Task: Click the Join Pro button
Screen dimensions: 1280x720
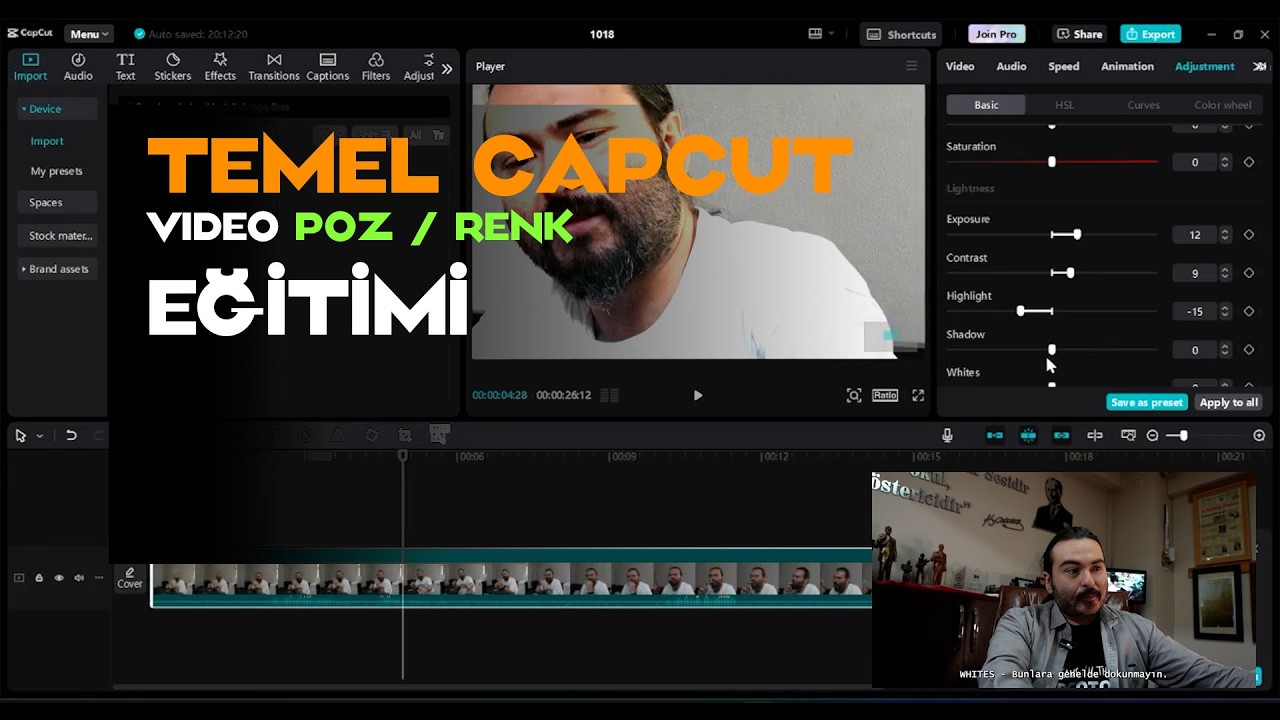Action: click(x=996, y=34)
